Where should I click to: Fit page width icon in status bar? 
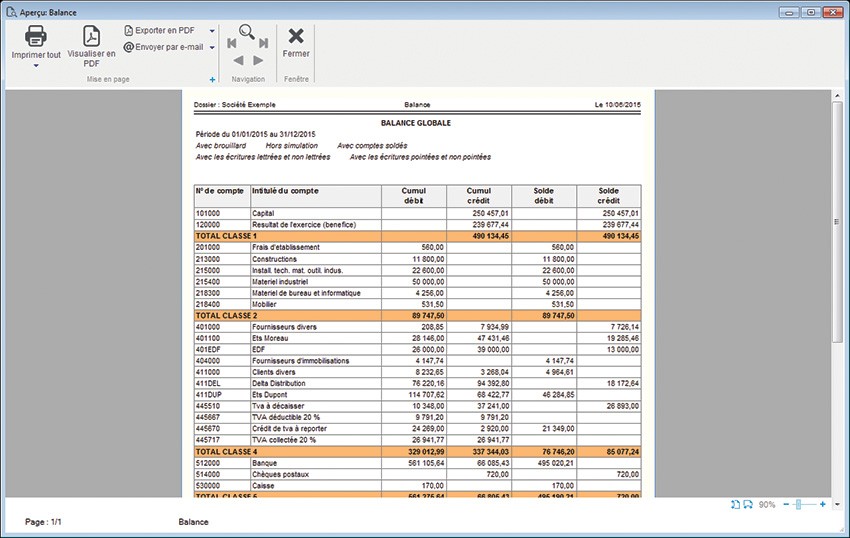pos(748,505)
